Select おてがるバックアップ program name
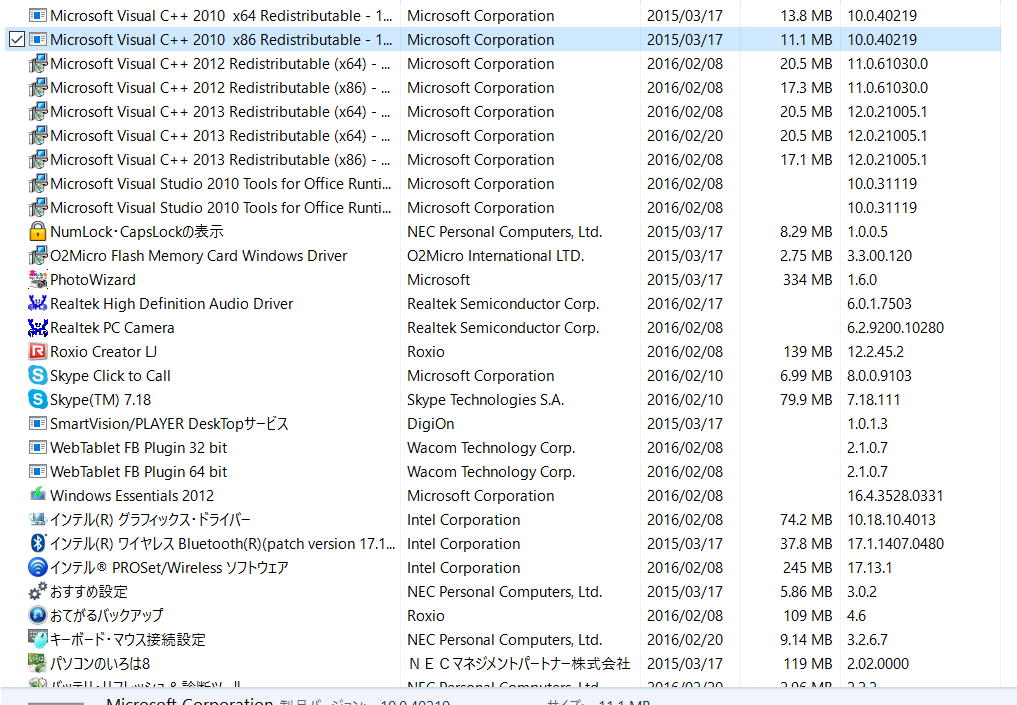This screenshot has width=1017, height=705. click(107, 615)
